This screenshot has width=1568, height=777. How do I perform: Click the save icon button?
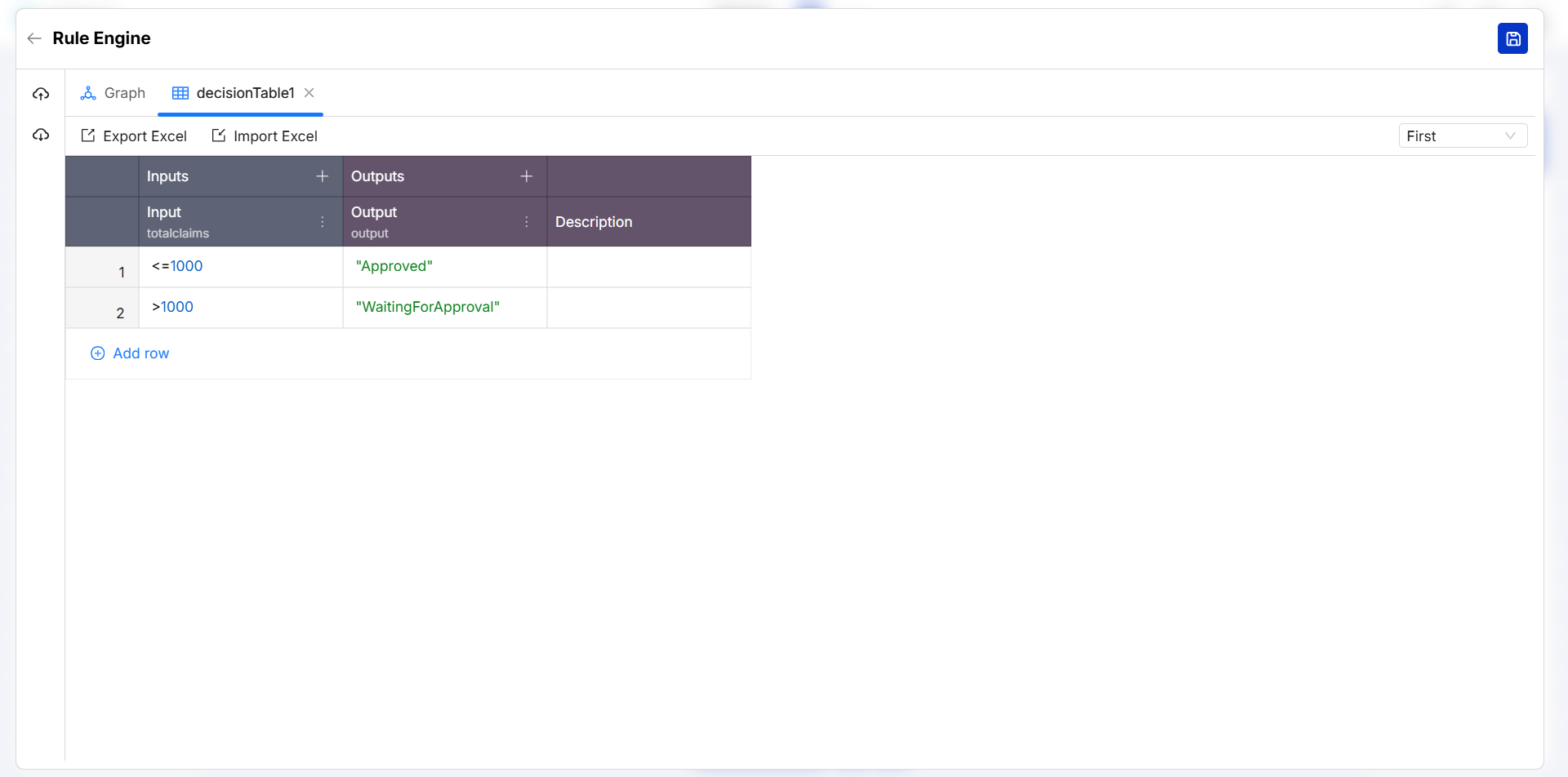1512,38
